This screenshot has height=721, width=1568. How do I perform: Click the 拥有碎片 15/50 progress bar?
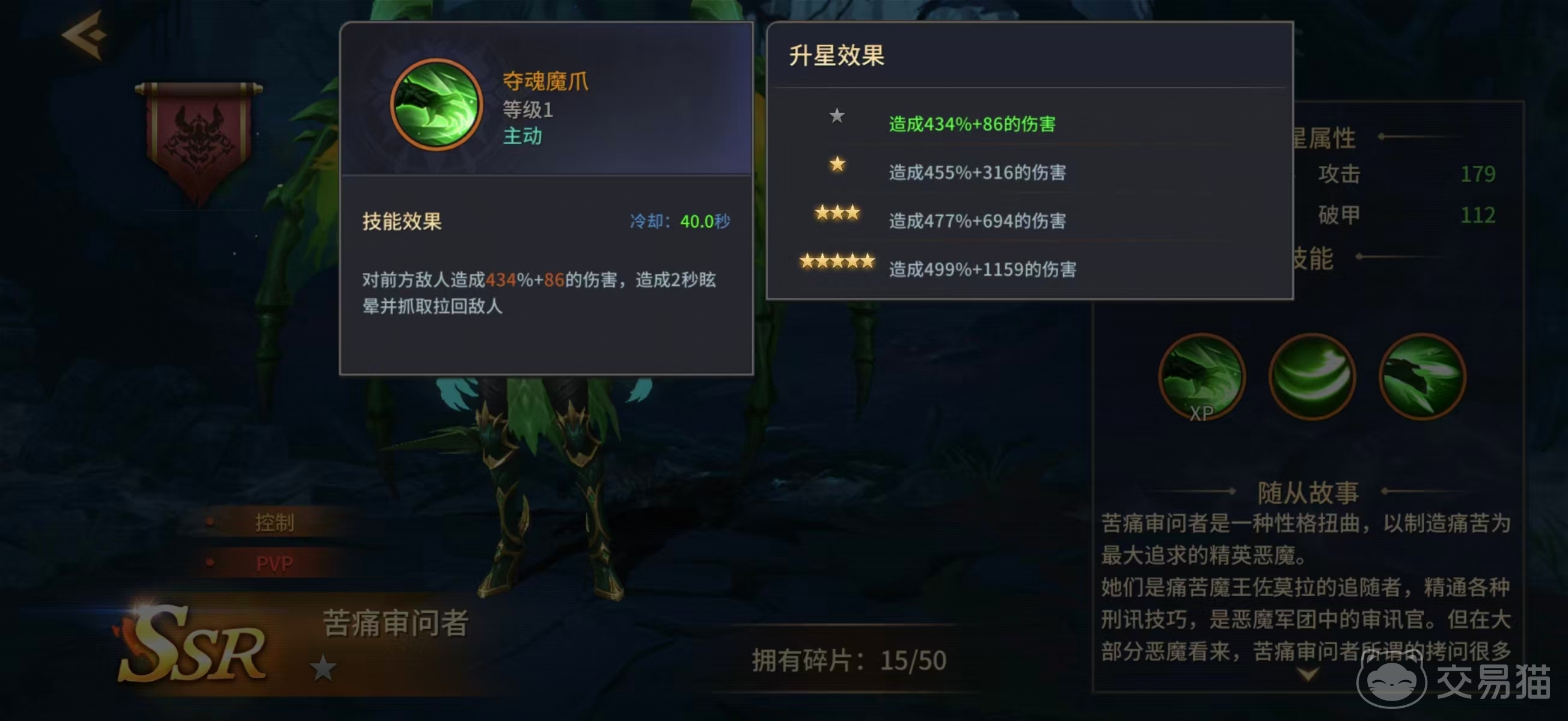coord(848,660)
